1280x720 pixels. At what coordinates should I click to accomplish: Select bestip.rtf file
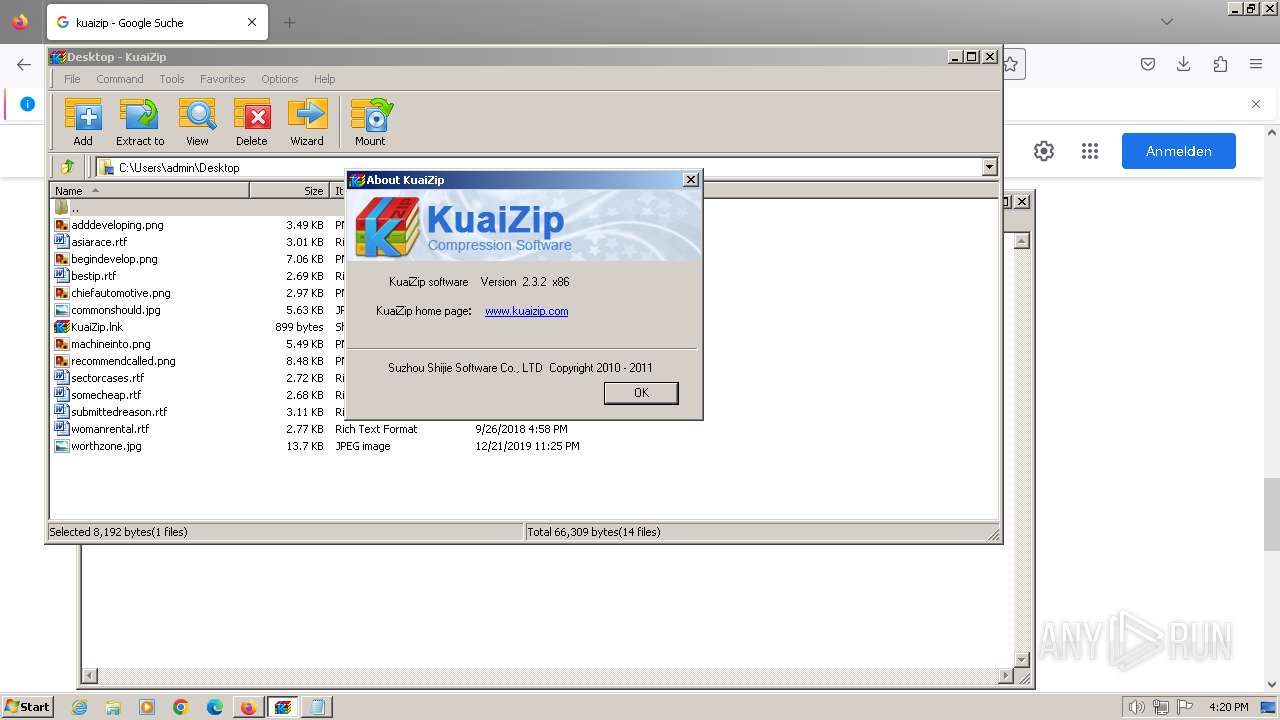(93, 276)
